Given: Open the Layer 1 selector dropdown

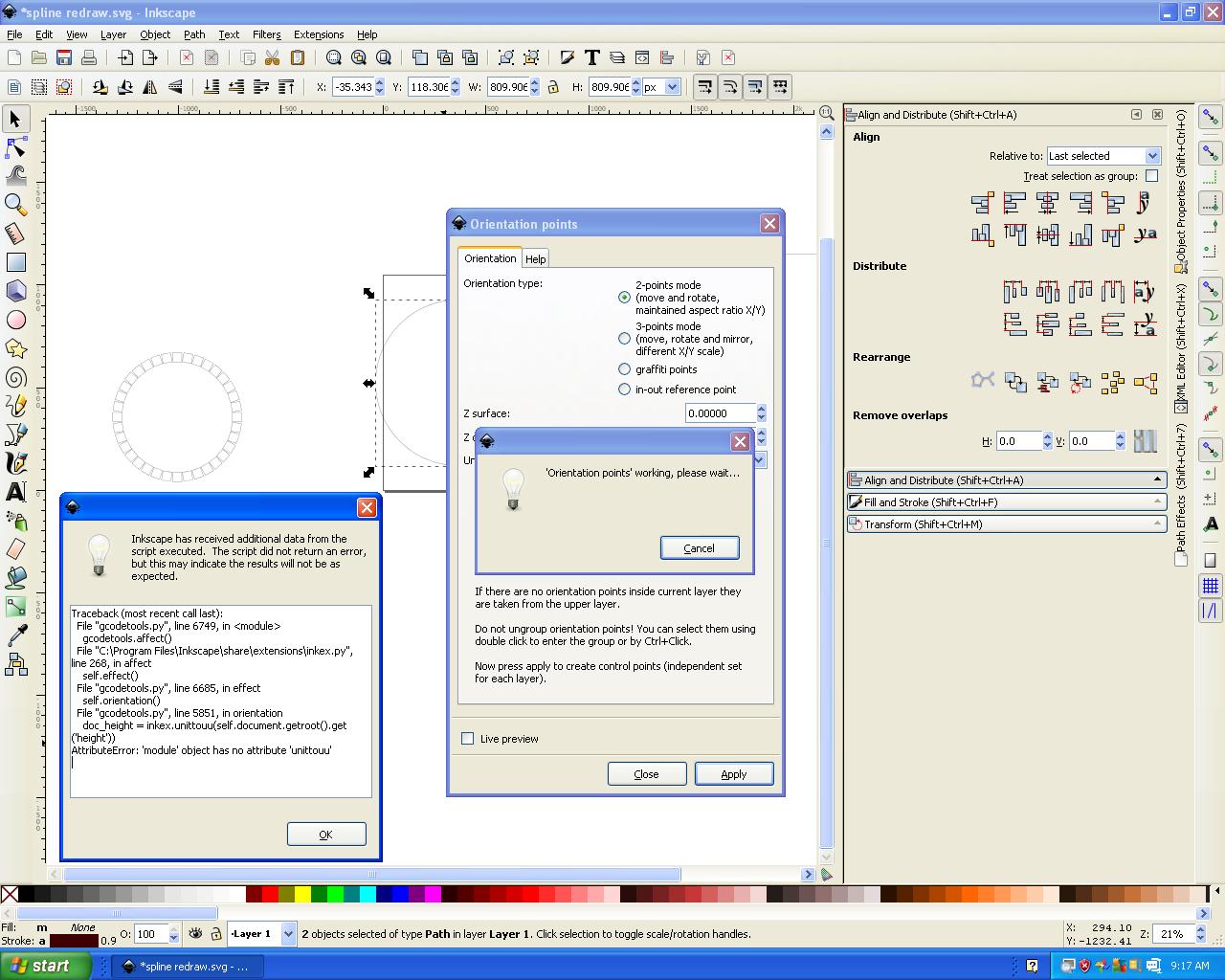Looking at the screenshot, I should pos(288,934).
